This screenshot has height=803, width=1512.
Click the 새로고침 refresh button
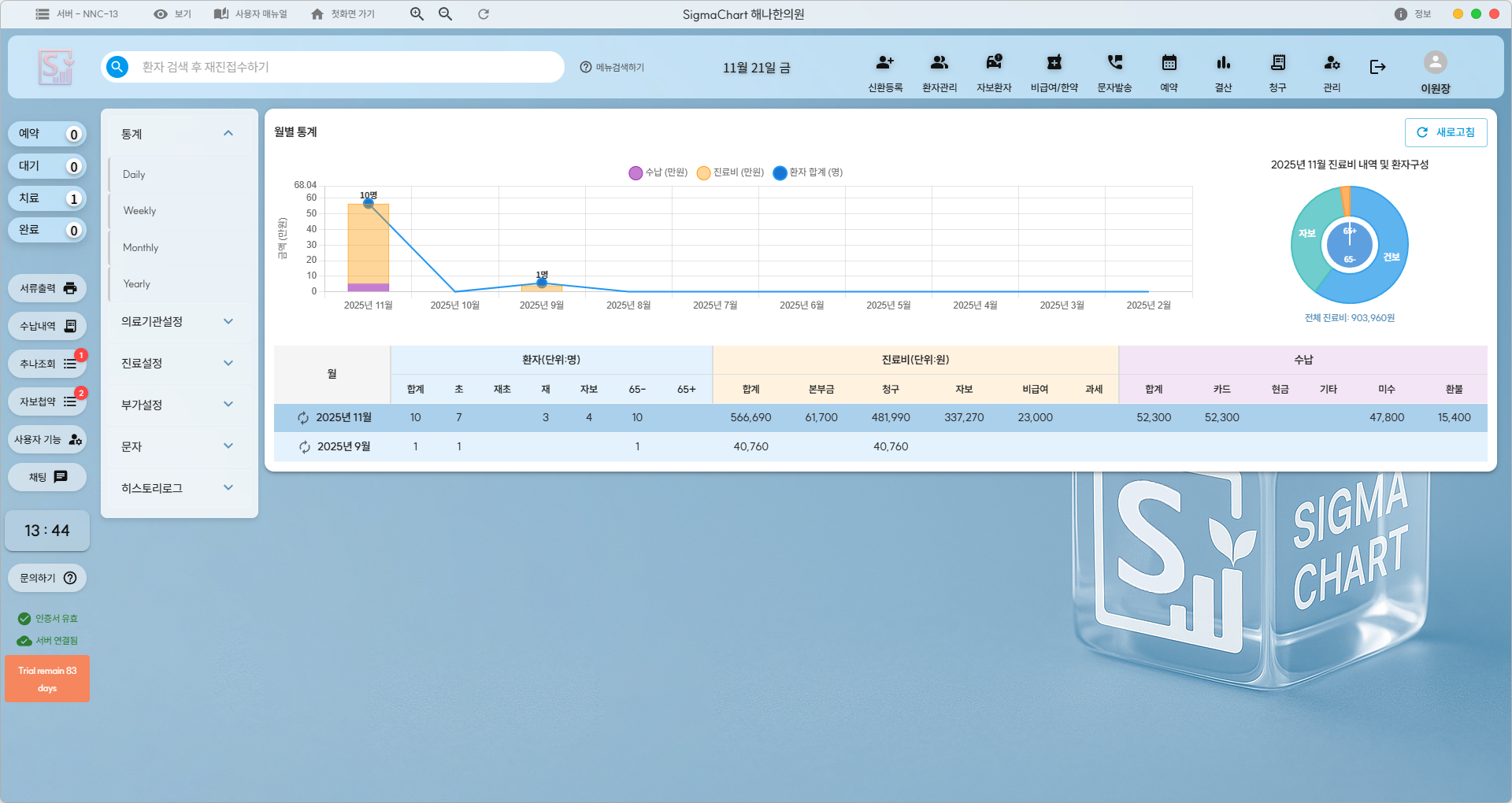click(x=1446, y=132)
